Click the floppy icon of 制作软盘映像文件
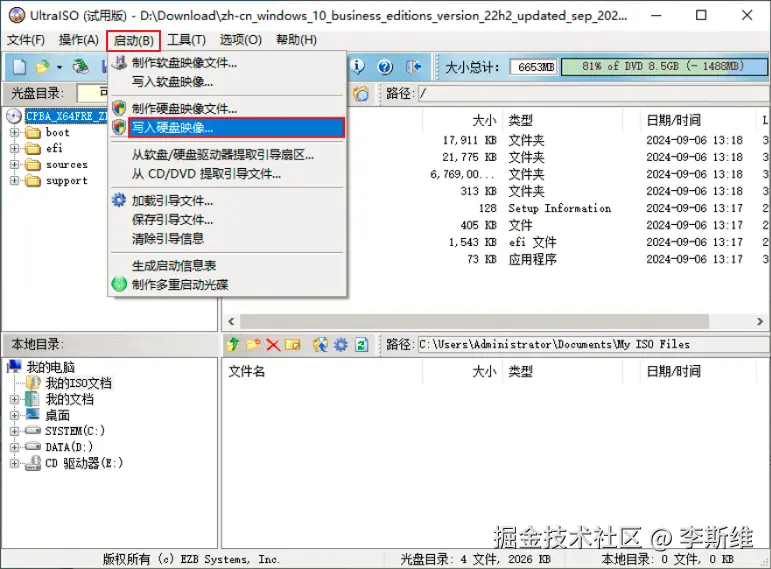 119,62
